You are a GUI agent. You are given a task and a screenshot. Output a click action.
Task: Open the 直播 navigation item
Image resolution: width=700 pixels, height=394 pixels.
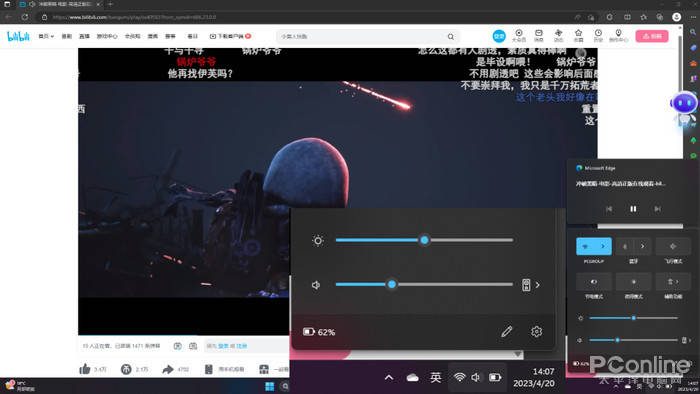click(84, 36)
